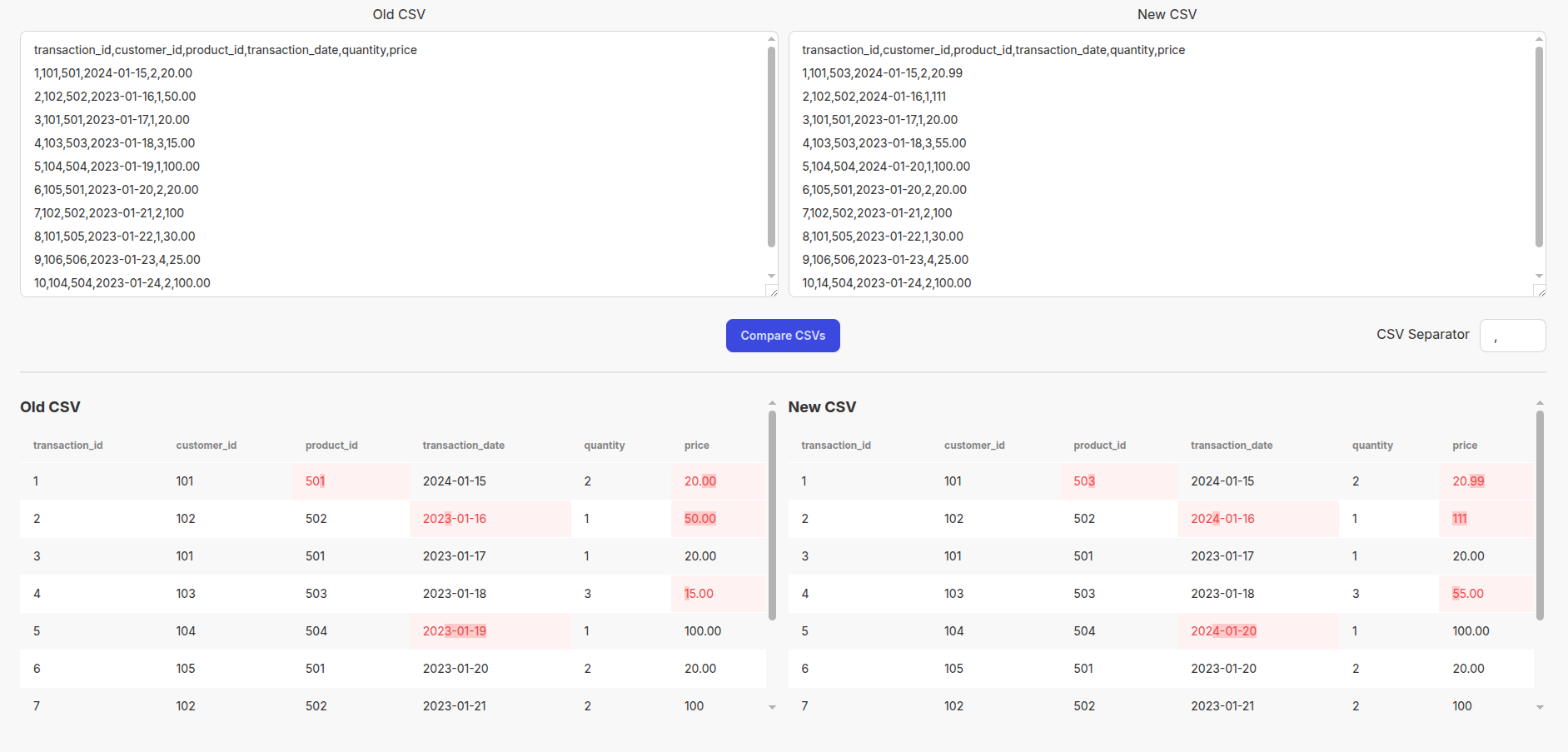Click transaction_date header in Old CSV table
This screenshot has height=752, width=1568.
464,446
